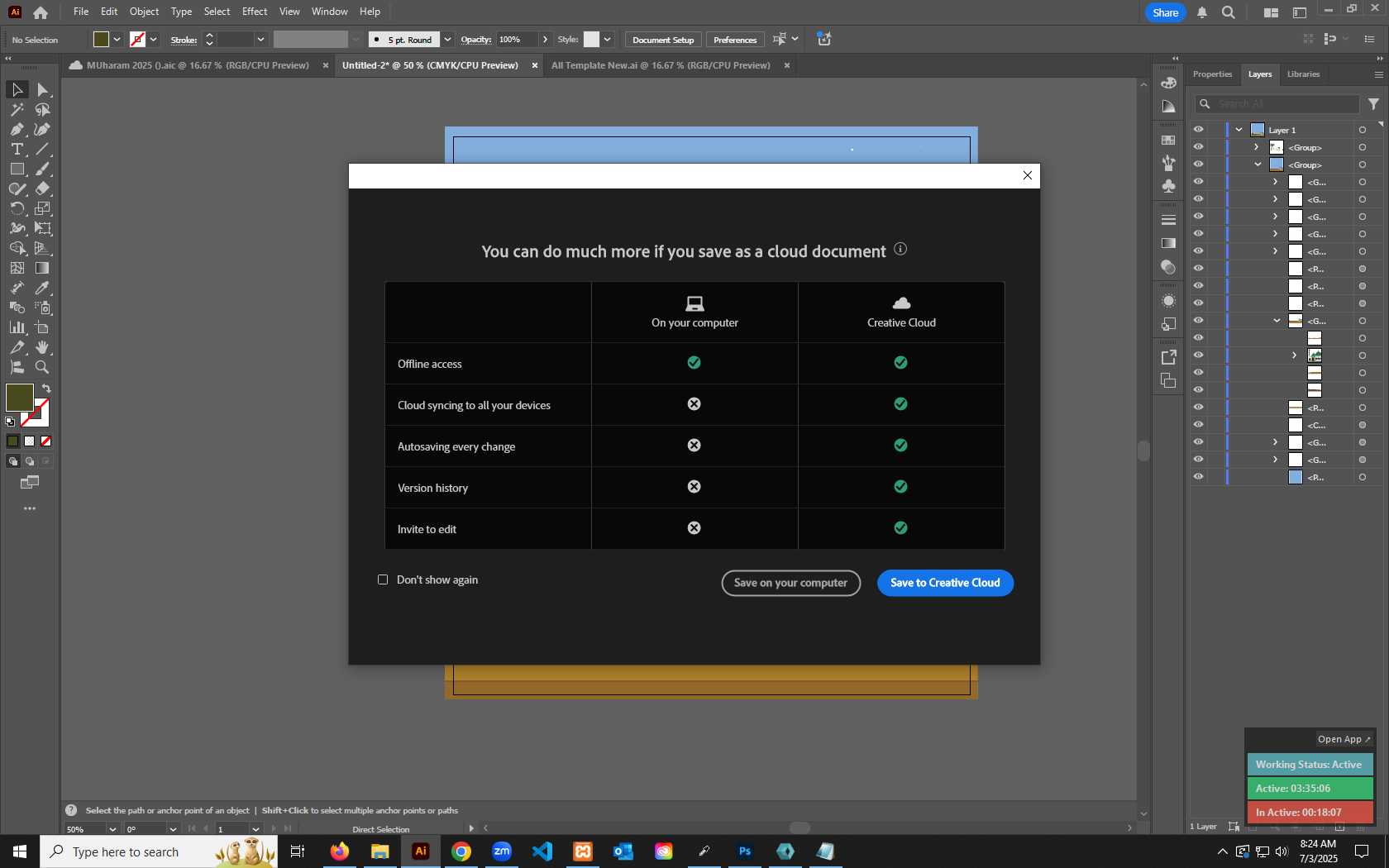
Task: Open the Opacity arrow flyout
Action: (x=545, y=40)
